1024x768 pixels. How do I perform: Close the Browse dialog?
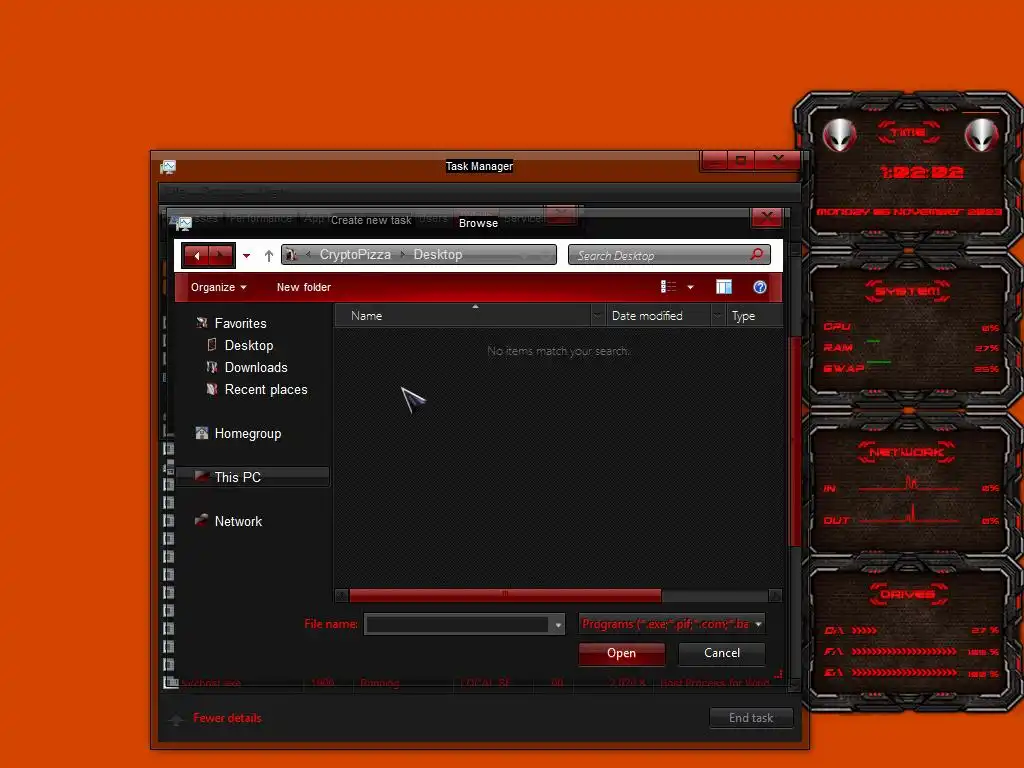pyautogui.click(x=767, y=217)
